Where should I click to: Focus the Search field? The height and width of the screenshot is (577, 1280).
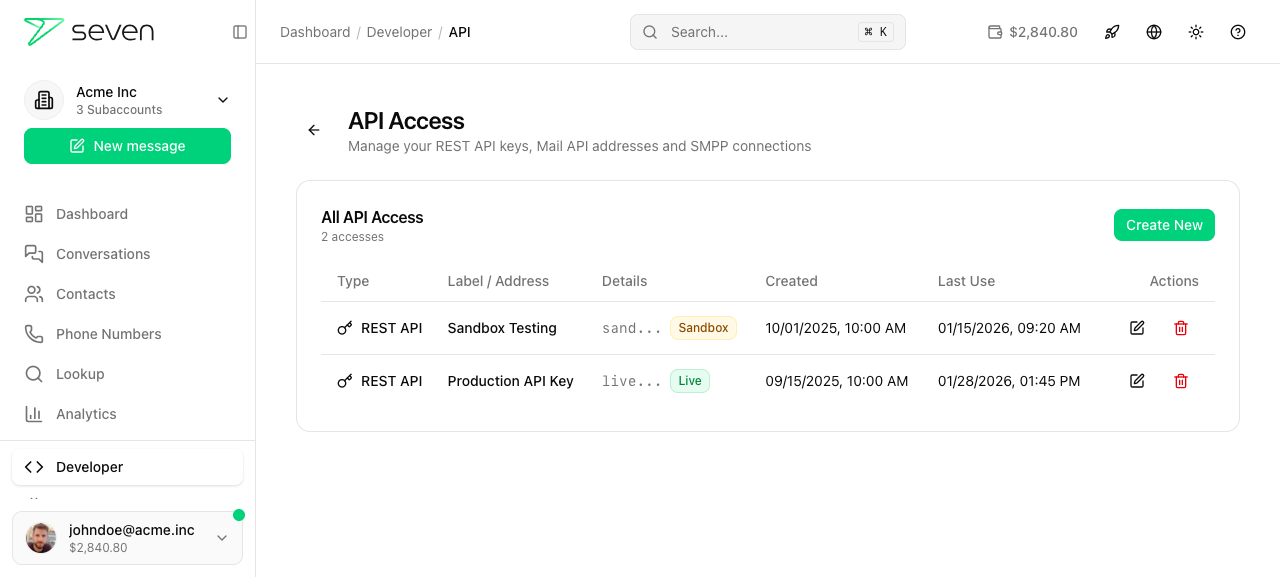(x=767, y=32)
